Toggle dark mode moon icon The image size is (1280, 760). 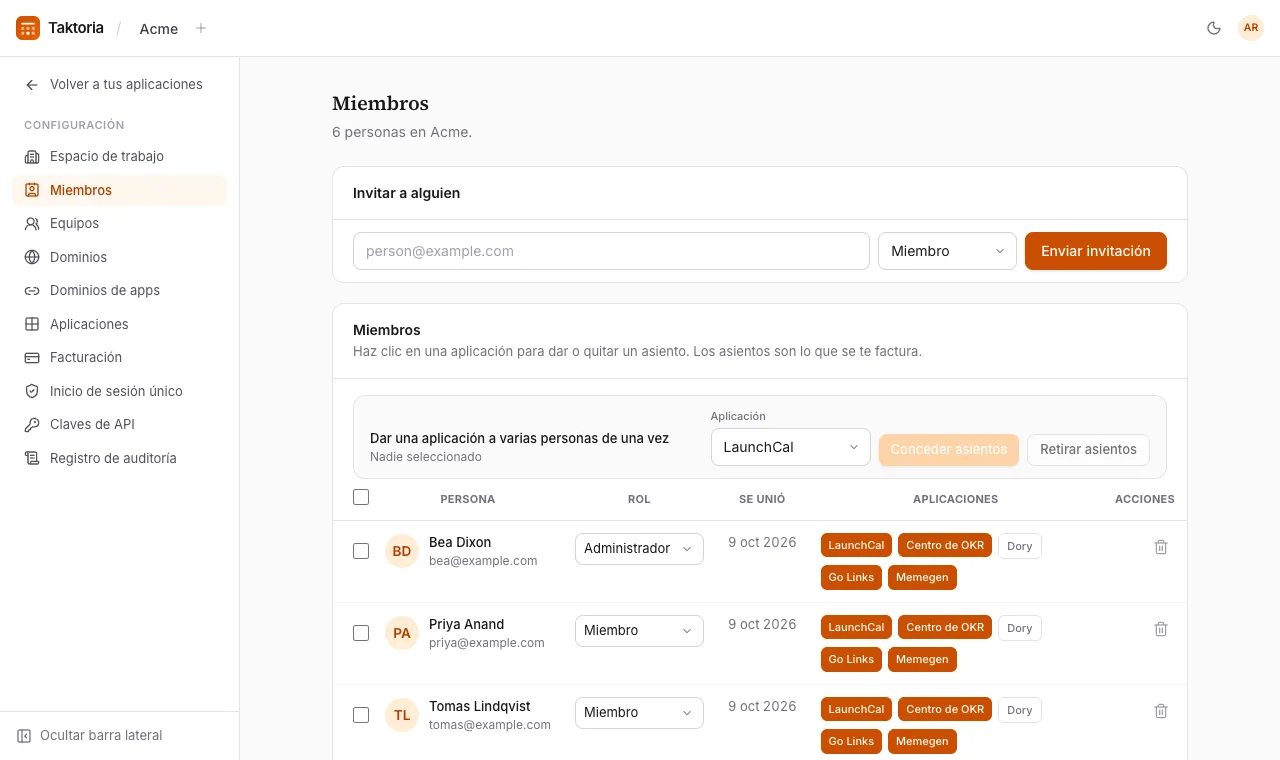pyautogui.click(x=1214, y=28)
